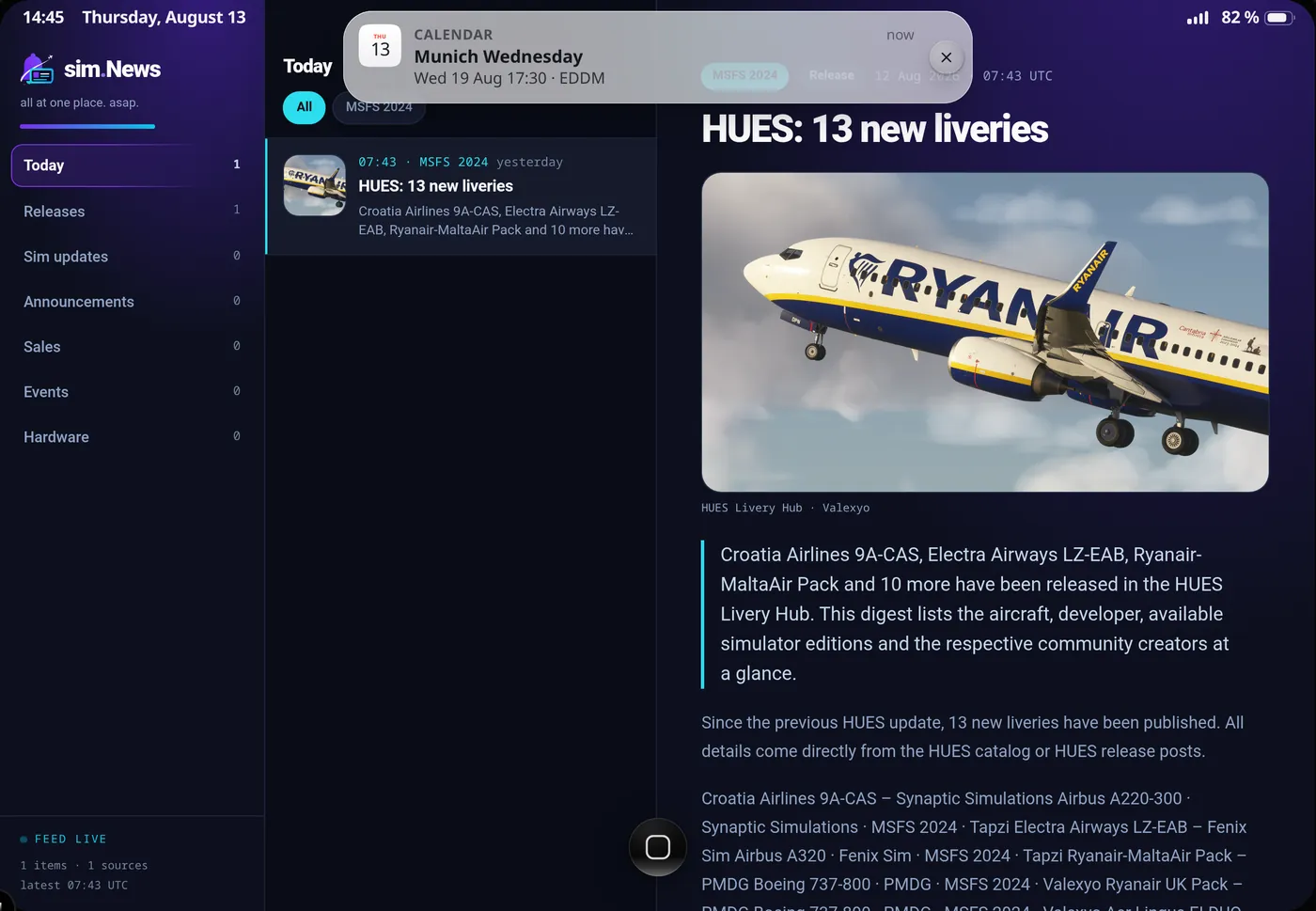Viewport: 1316px width, 911px height.
Task: Click the FEED LIVE status indicator
Action: click(63, 839)
